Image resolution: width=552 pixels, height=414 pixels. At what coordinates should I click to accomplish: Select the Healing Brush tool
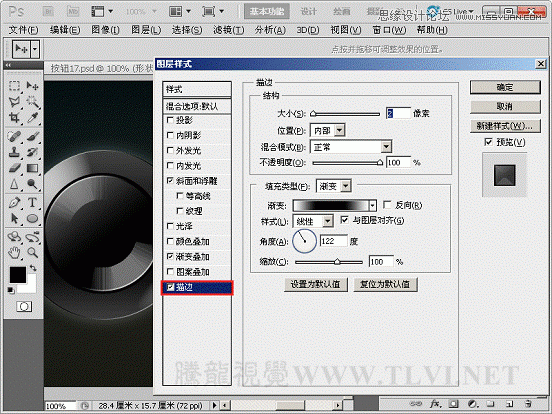pos(14,136)
